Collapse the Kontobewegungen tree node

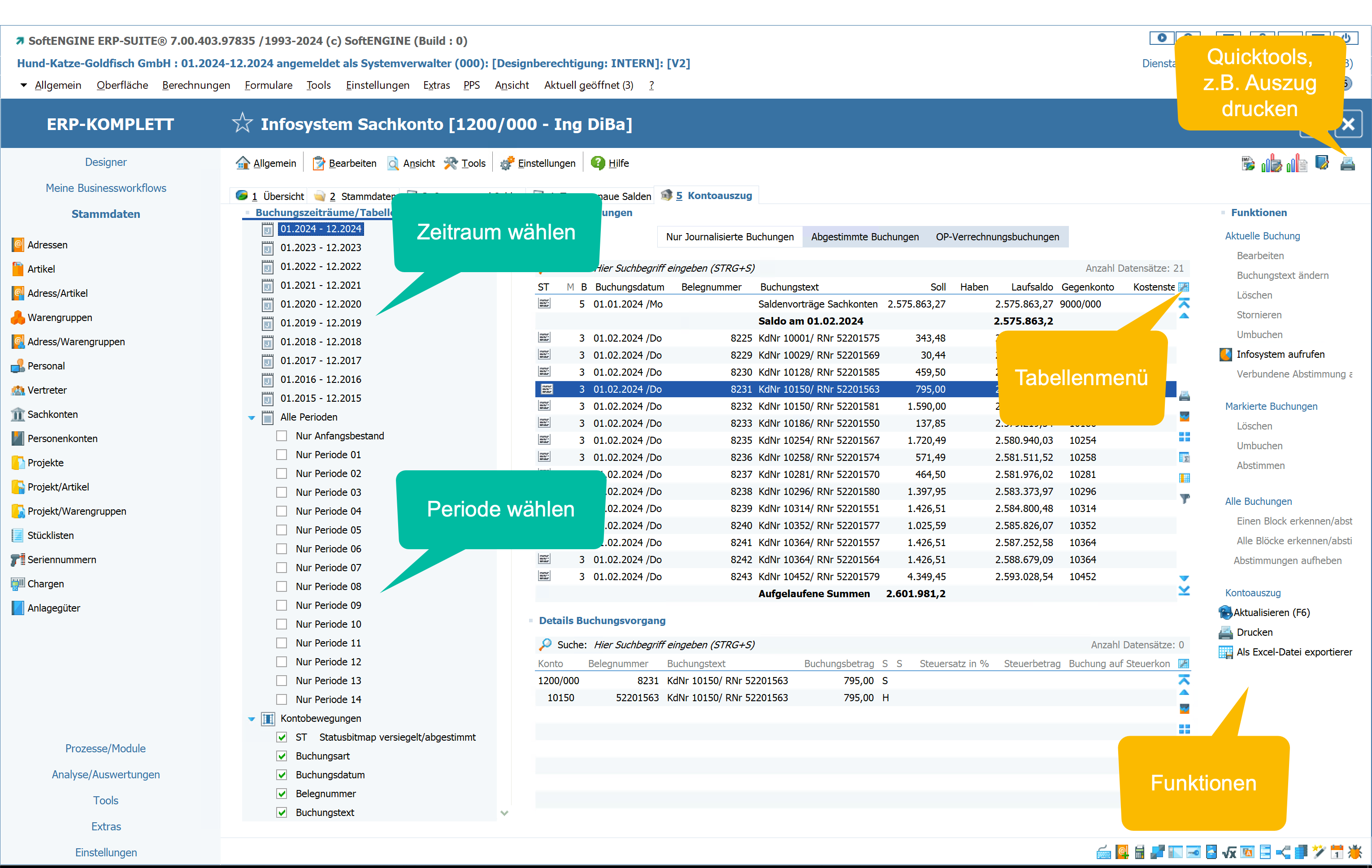point(251,719)
